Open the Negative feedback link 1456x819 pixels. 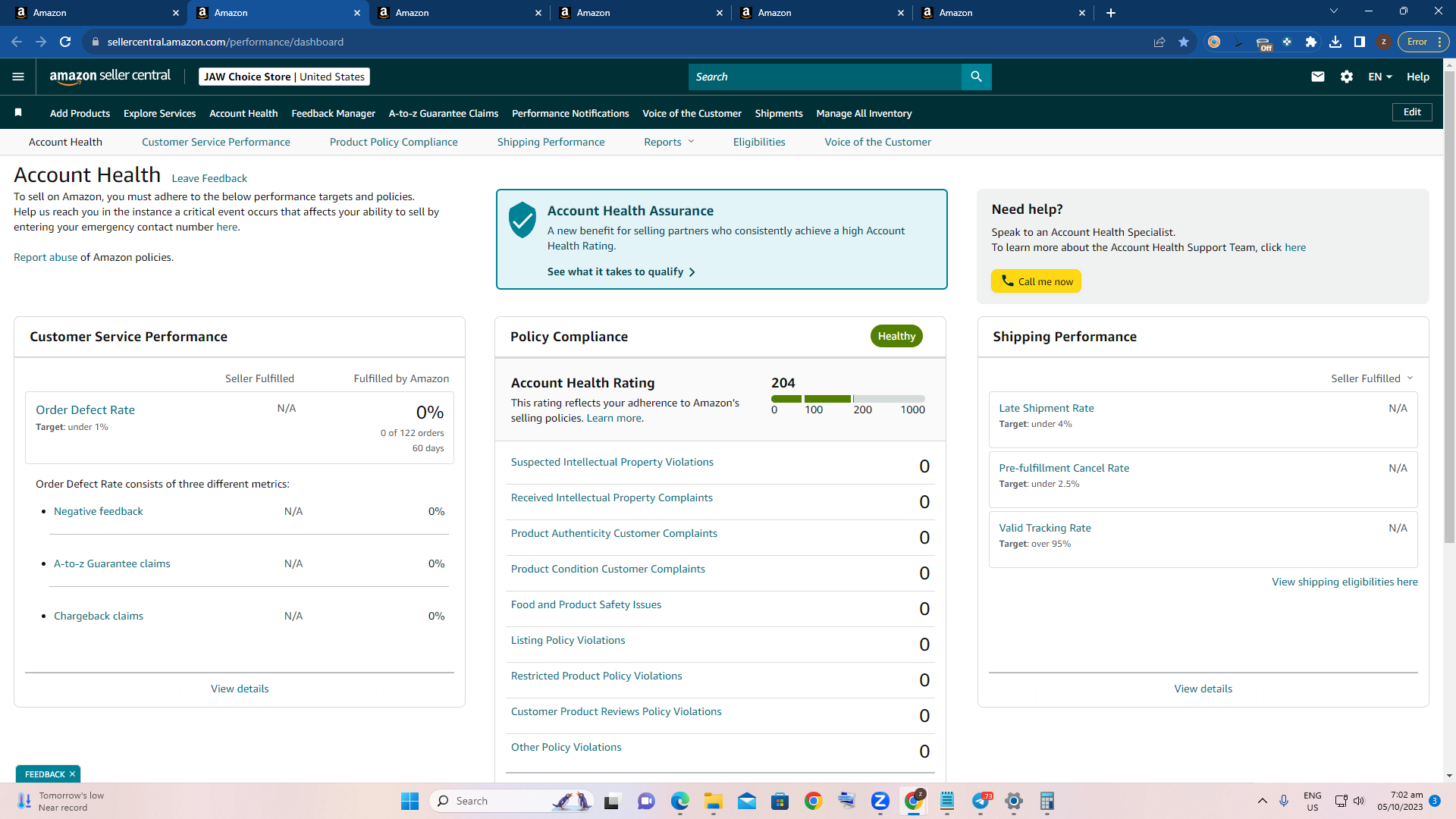pos(99,511)
